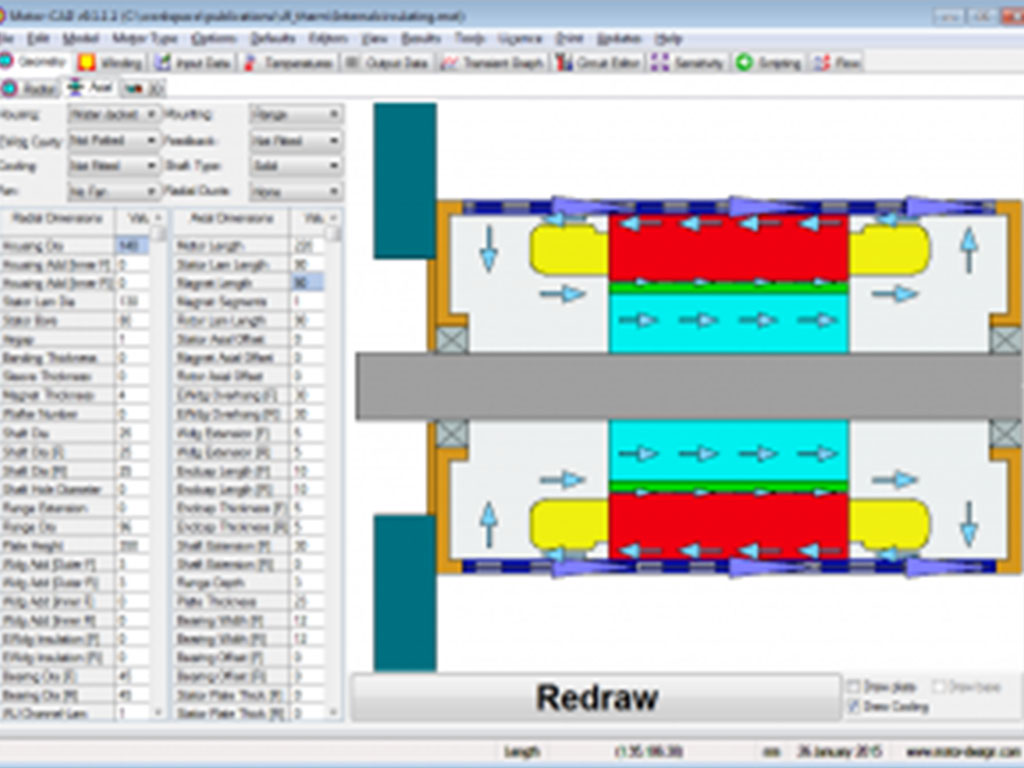
Task: Open the Editors menu
Action: pyautogui.click(x=328, y=39)
